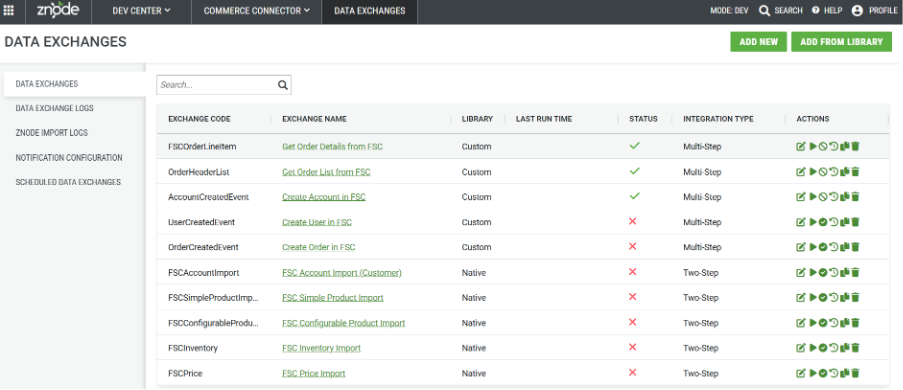Viewport: 903px width, 390px height.
Task: Edit the FSCAccountImport exchange
Action: pos(800,272)
